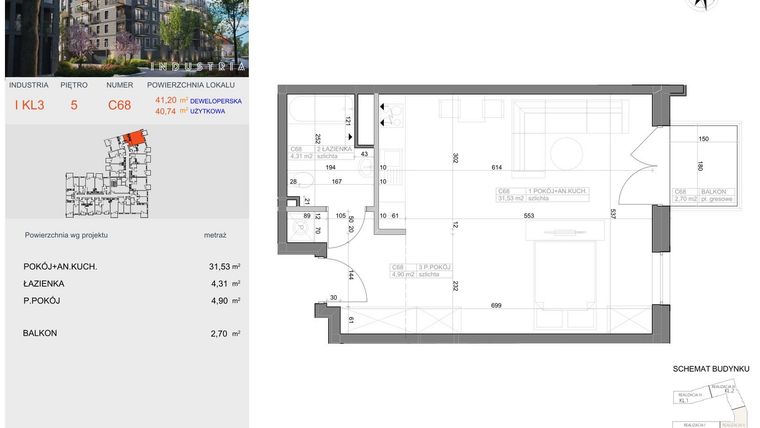Click the entrance door swing arc
The image size is (760, 428).
pos(348,281)
